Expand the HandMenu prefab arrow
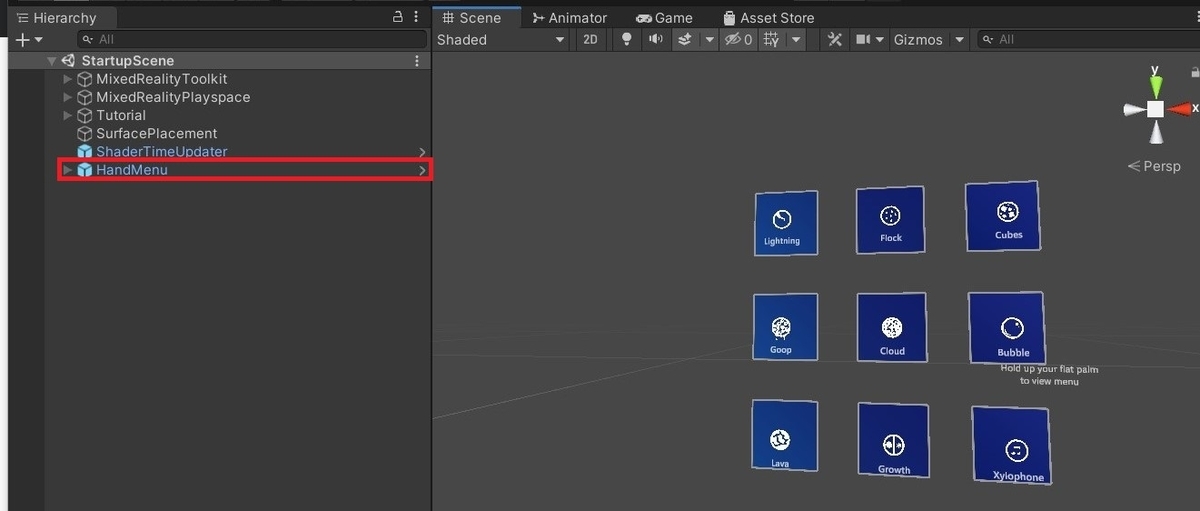This screenshot has height=511, width=1200. tap(68, 170)
